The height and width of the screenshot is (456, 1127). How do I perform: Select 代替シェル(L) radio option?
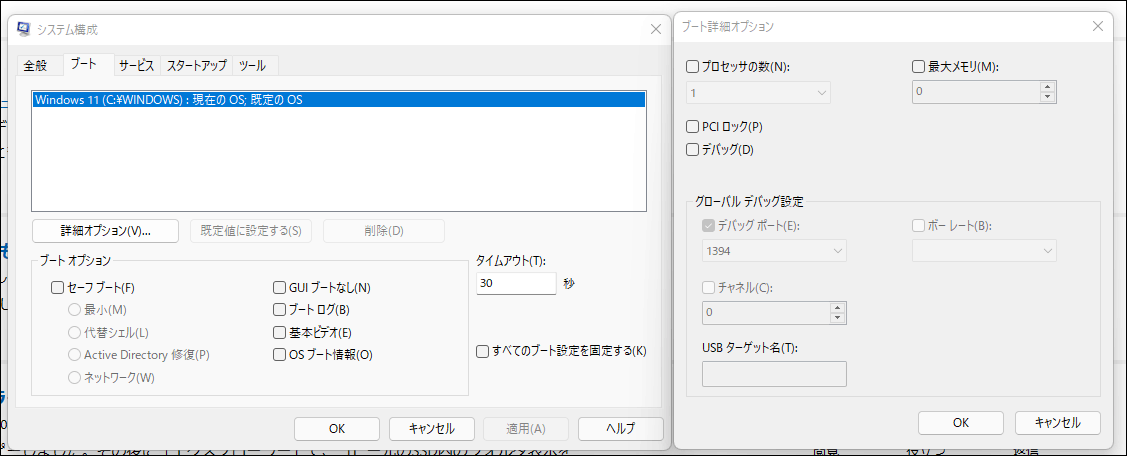[x=74, y=333]
